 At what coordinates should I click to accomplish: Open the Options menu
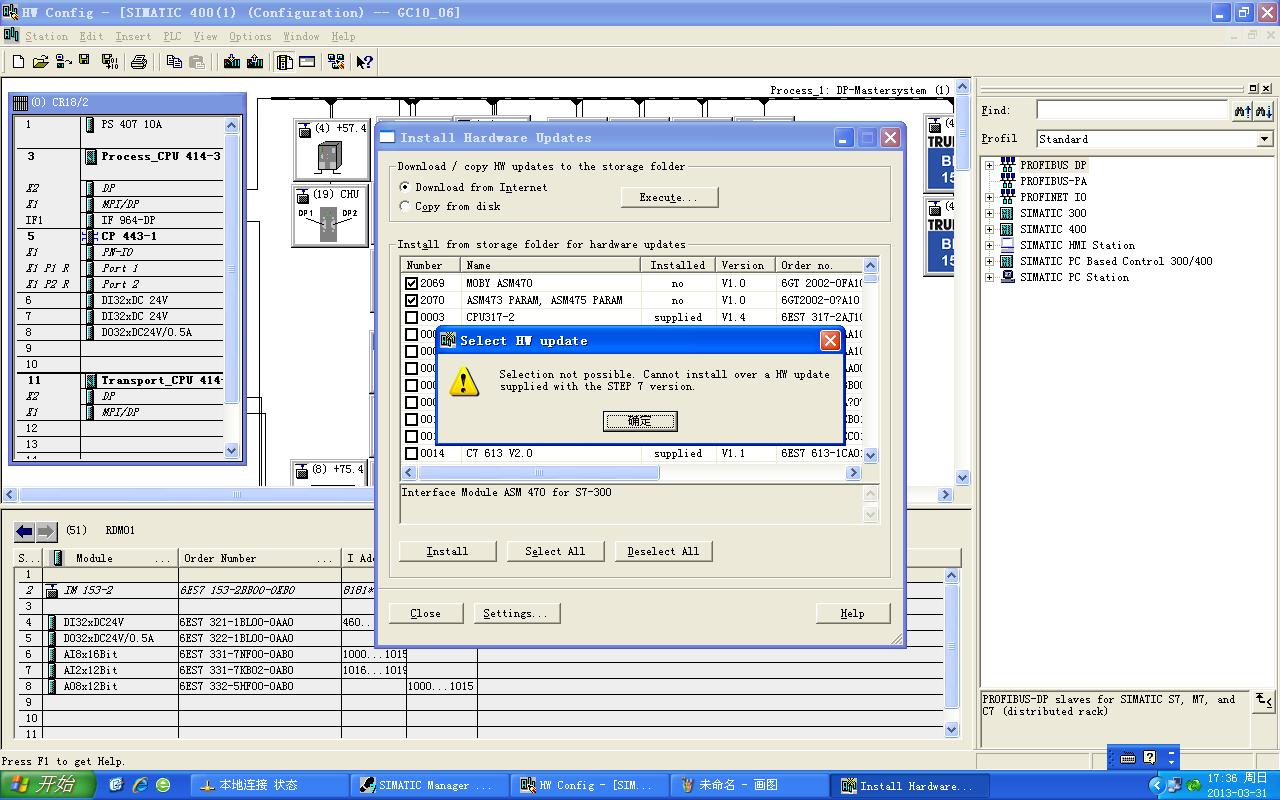(250, 36)
